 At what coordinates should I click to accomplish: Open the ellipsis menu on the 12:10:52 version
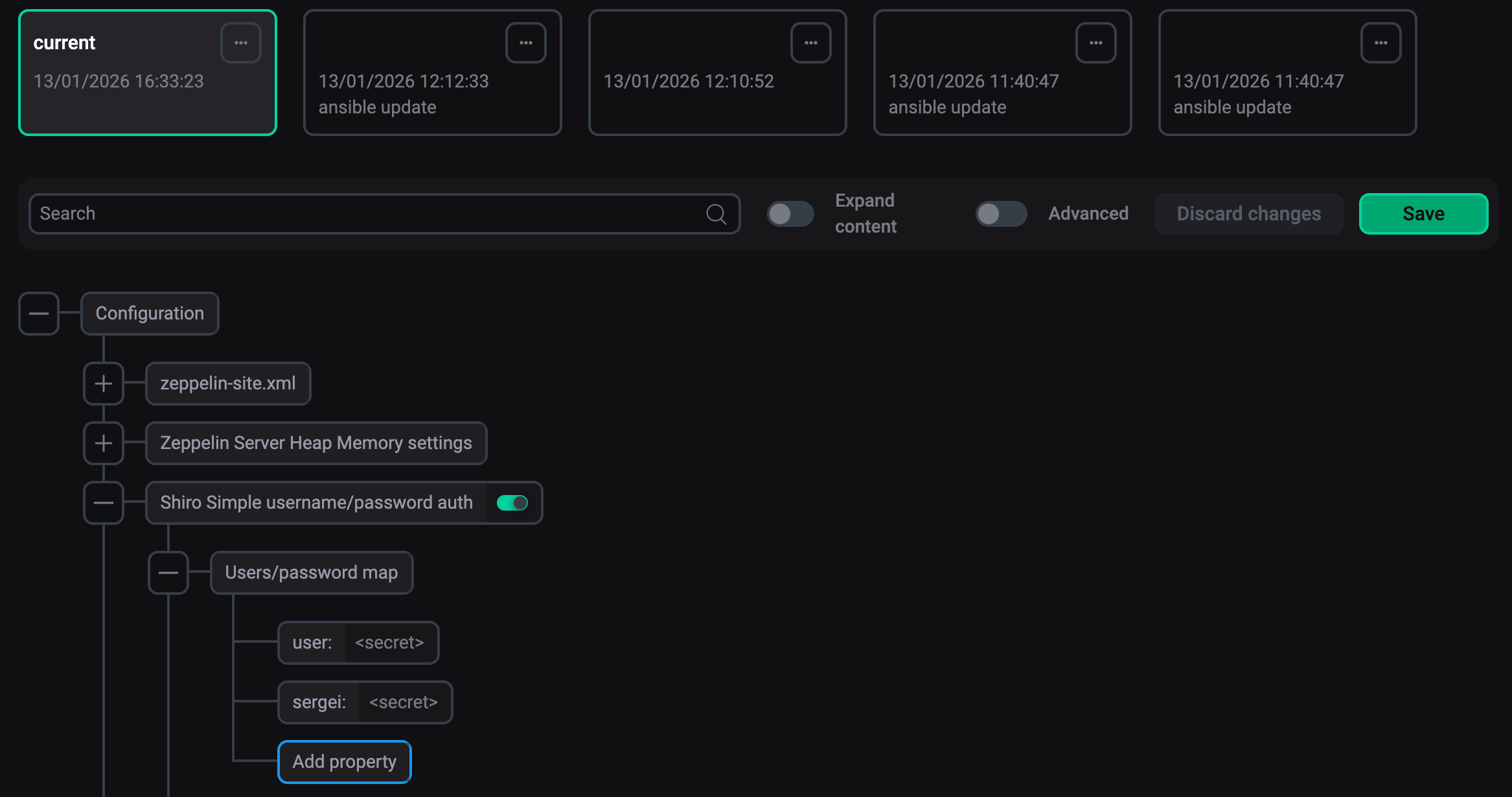pos(810,42)
